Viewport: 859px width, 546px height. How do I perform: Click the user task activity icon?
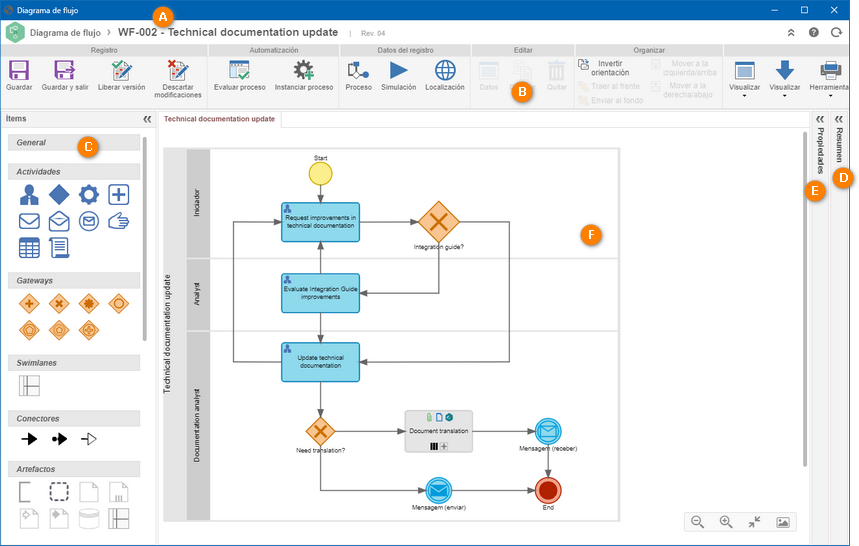pyautogui.click(x=29, y=194)
